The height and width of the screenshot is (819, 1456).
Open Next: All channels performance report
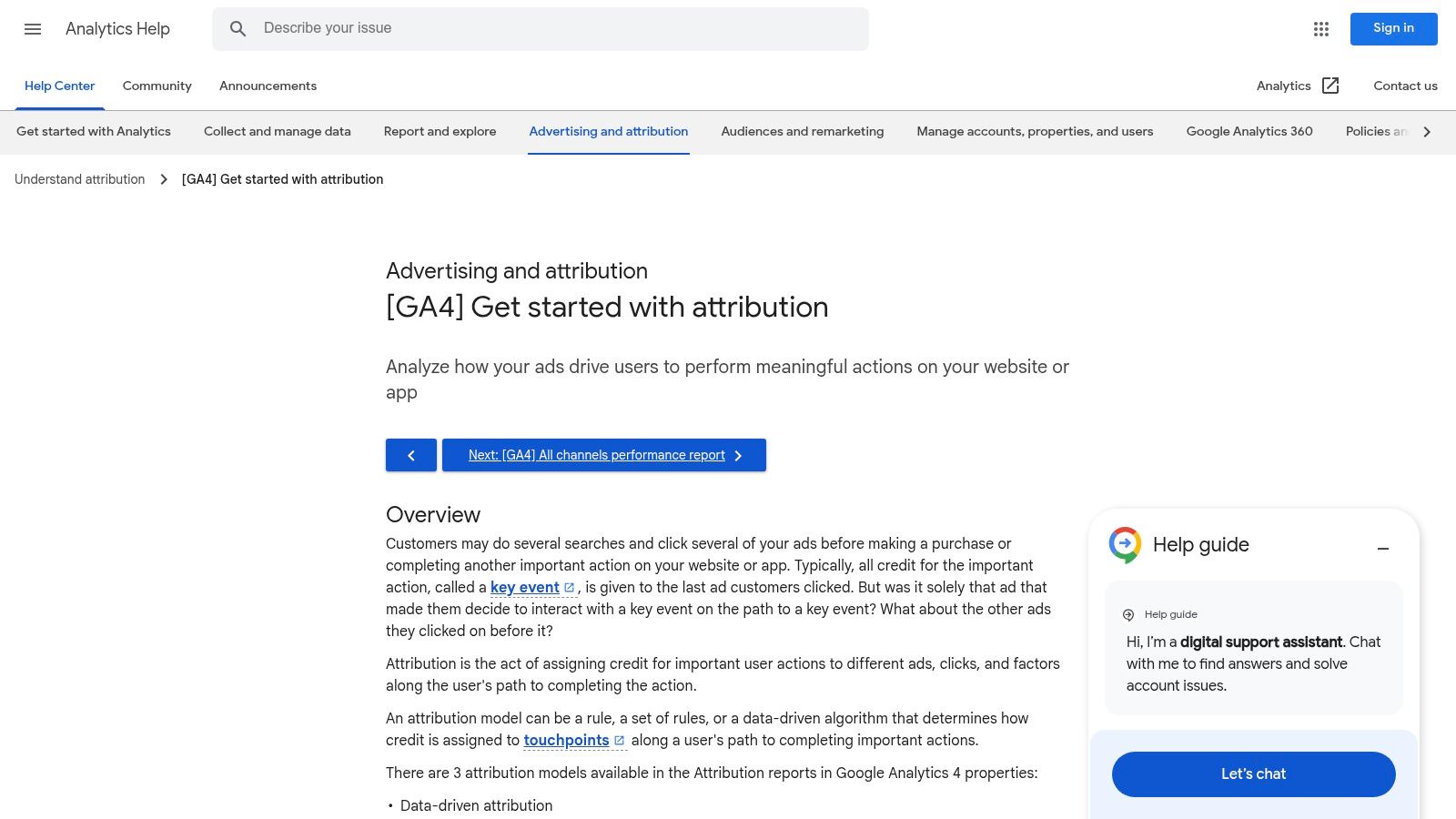tap(604, 455)
